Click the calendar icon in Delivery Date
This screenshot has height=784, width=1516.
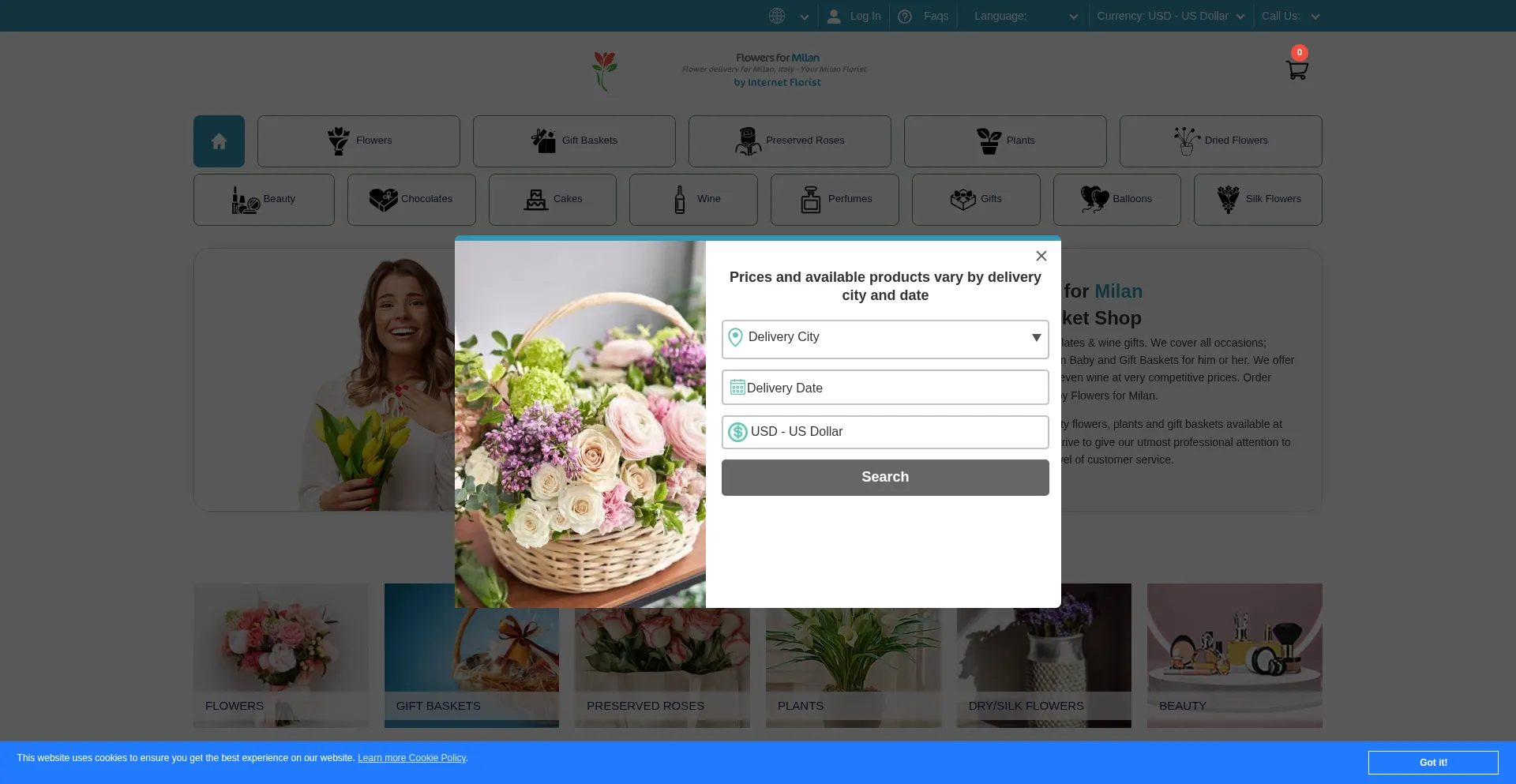(737, 388)
